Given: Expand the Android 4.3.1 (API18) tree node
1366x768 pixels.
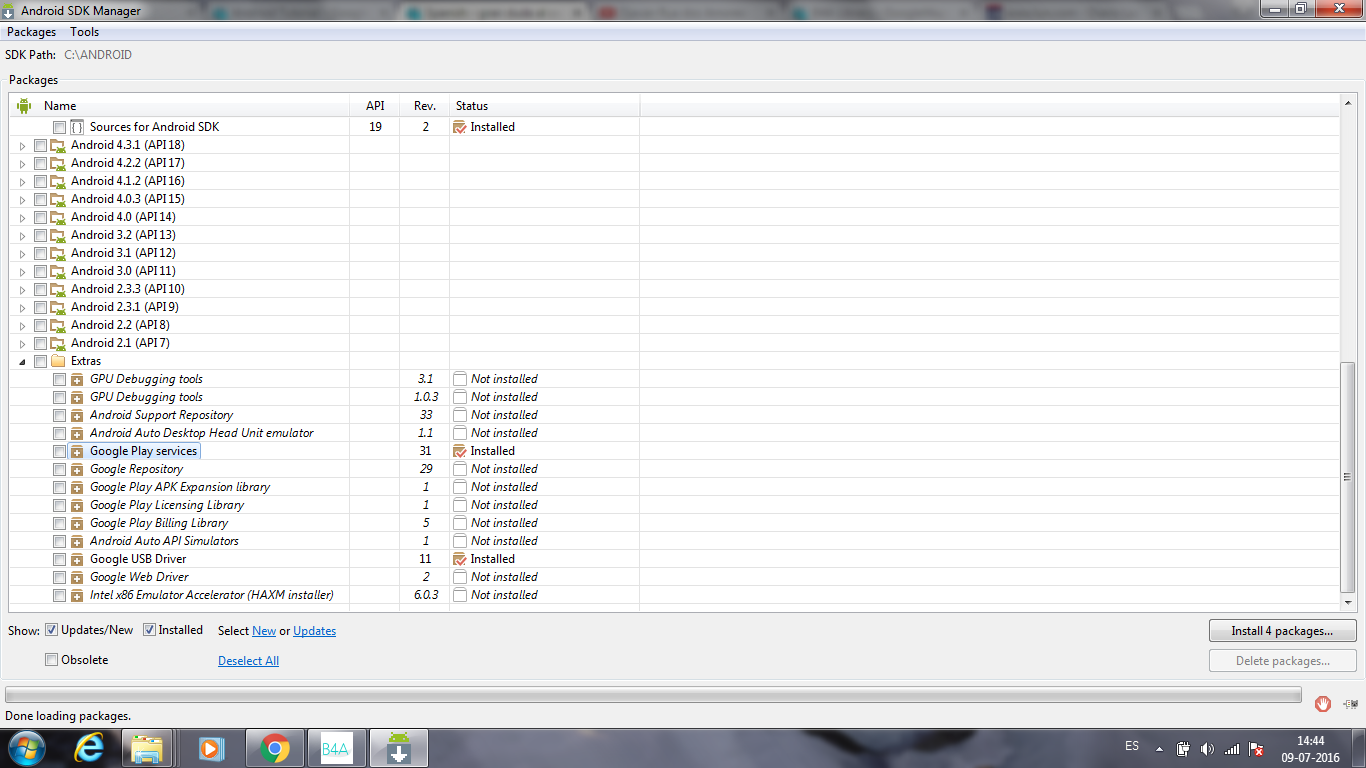Looking at the screenshot, I should [x=23, y=146].
